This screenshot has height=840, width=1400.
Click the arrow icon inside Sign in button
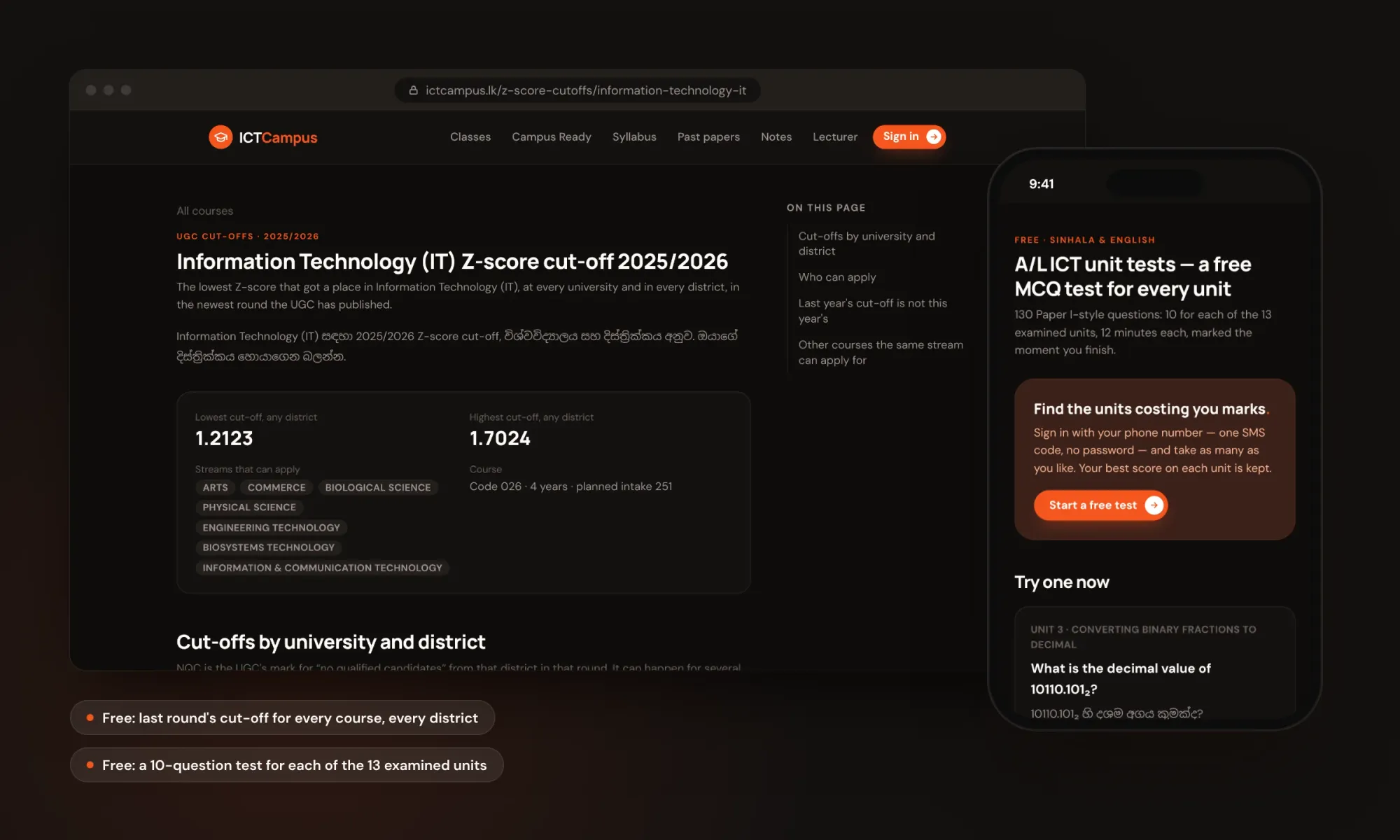[933, 136]
